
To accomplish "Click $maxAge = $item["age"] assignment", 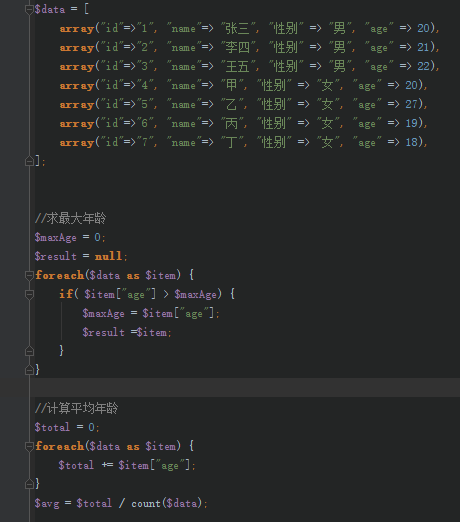I will coord(151,313).
